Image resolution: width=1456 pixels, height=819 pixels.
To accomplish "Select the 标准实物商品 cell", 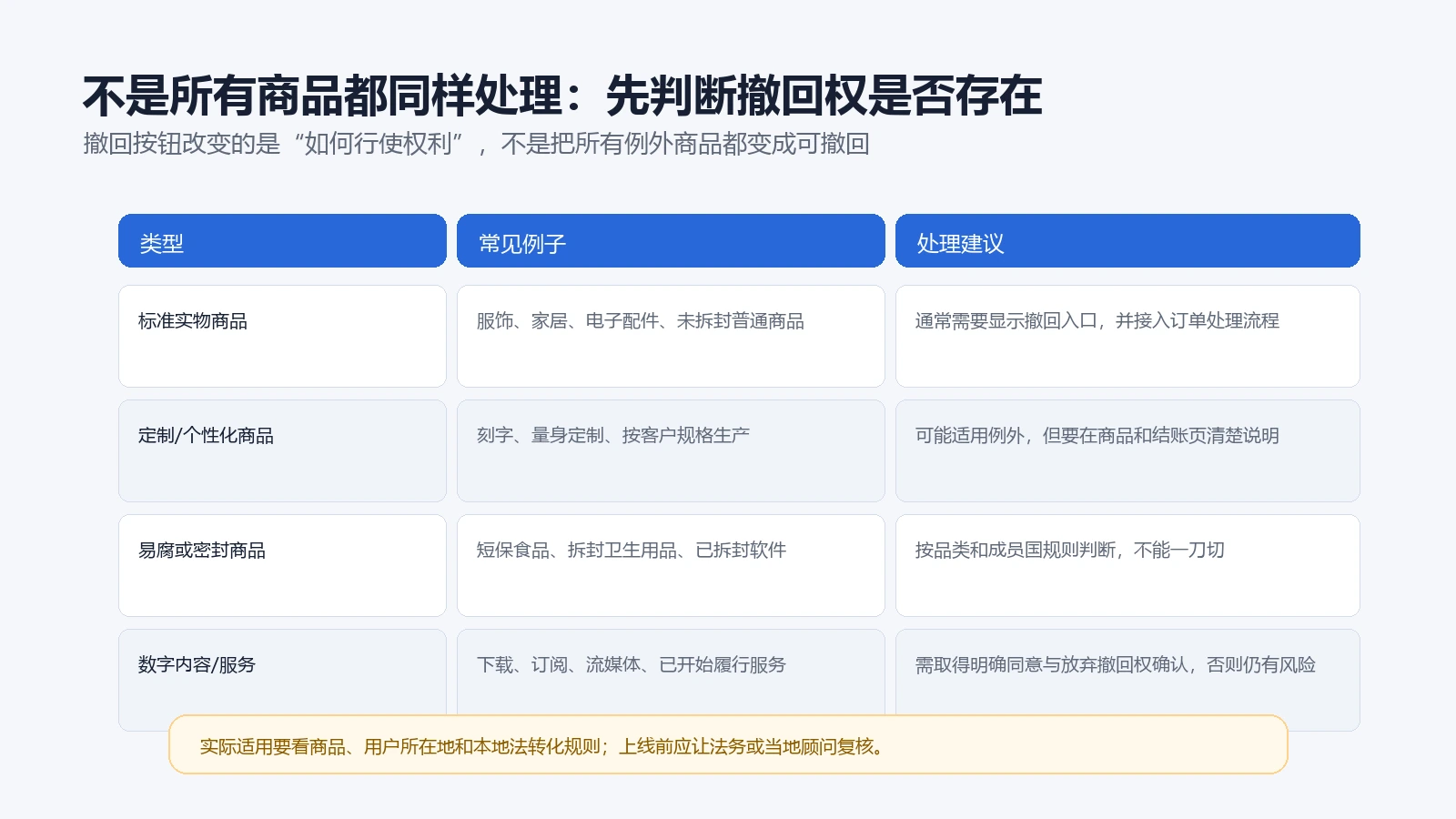I will coord(282,337).
